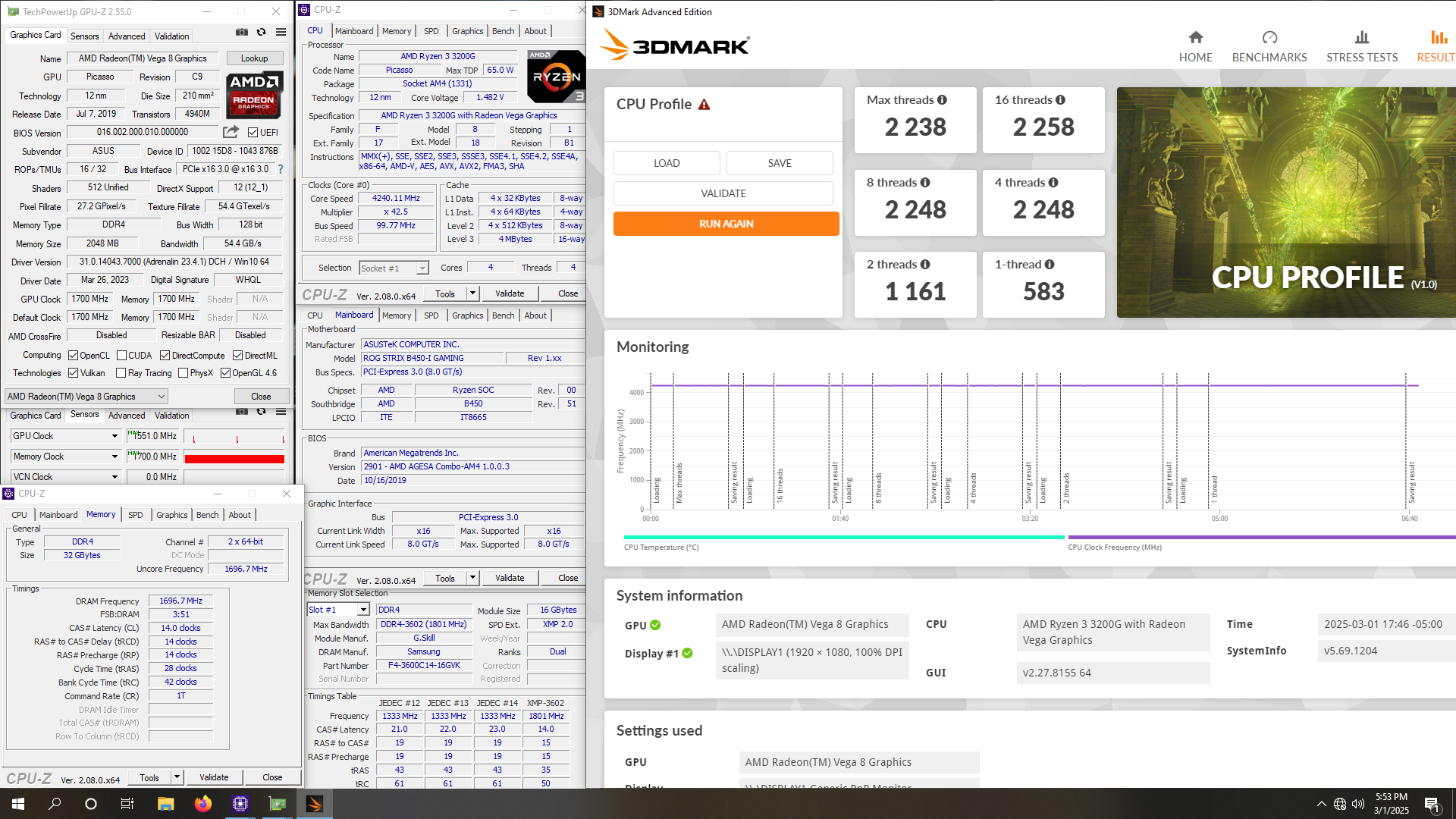Click GPU-Z refresh icon in top toolbar

tap(261, 33)
